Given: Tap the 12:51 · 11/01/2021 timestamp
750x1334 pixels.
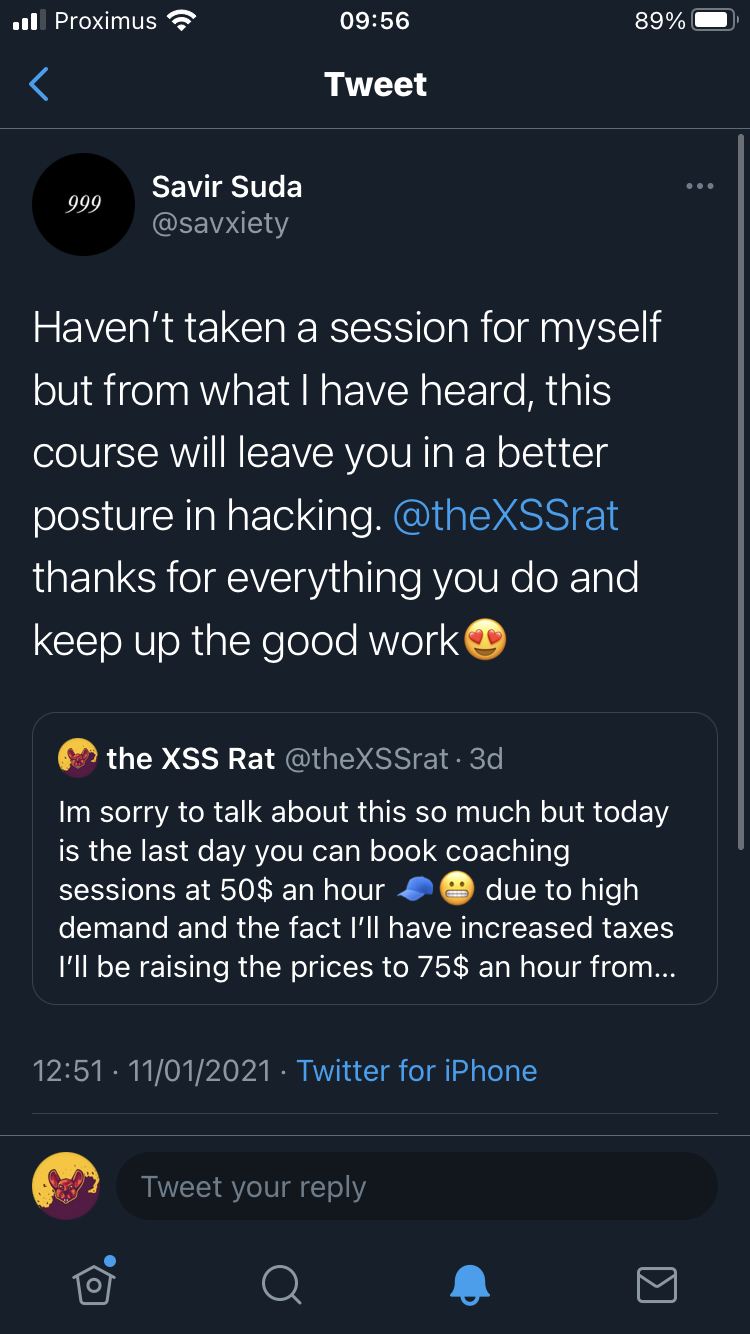Looking at the screenshot, I should (152, 1071).
